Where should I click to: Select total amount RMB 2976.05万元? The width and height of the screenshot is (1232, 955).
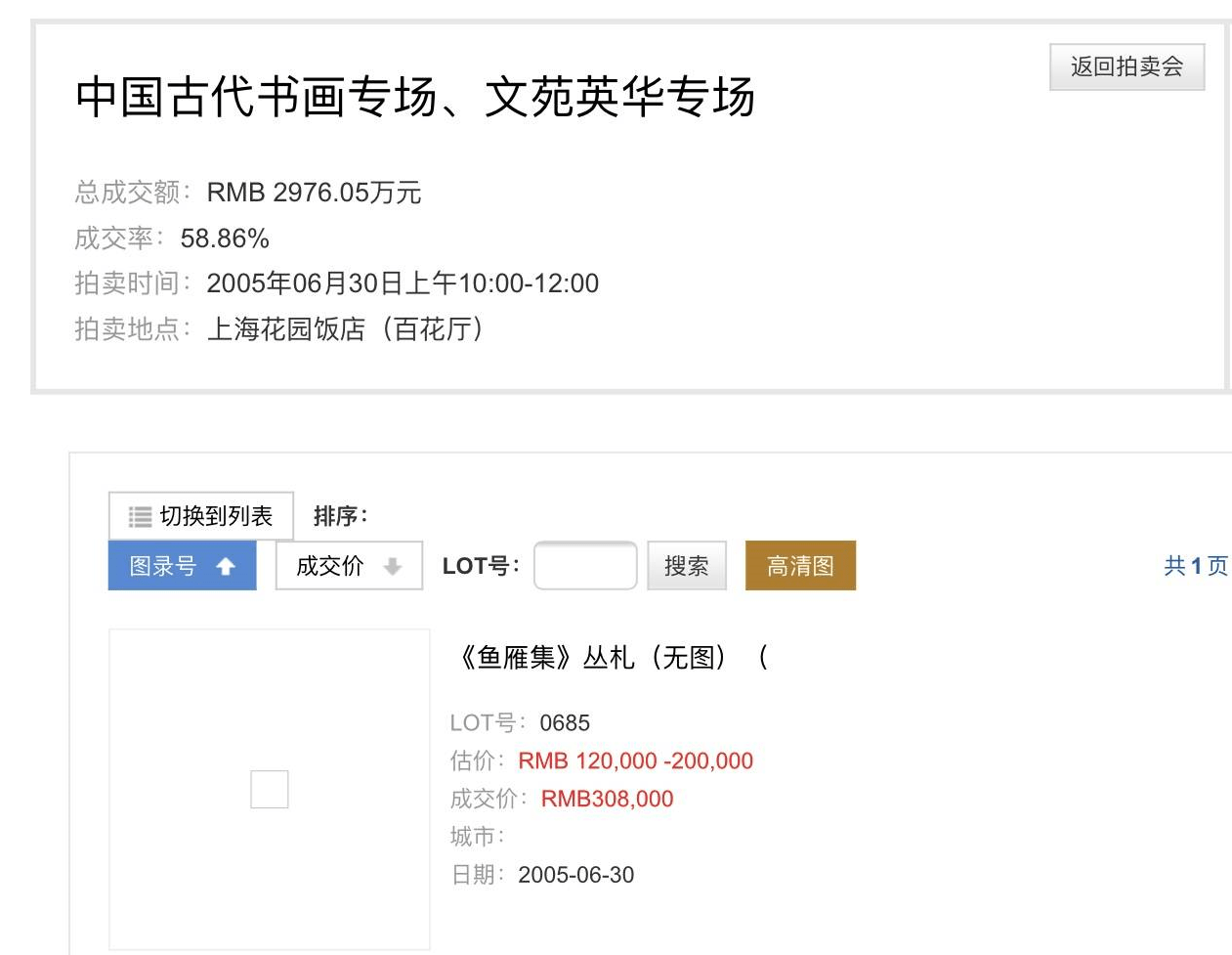[x=314, y=193]
